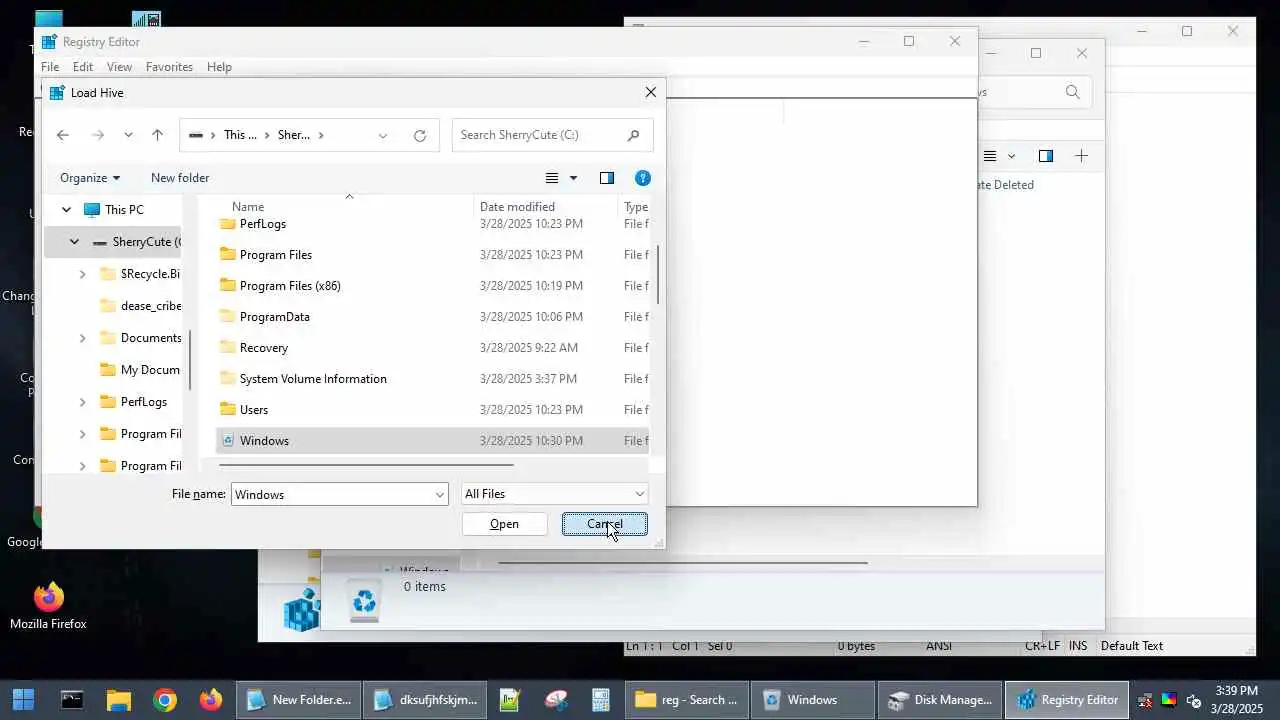Viewport: 1280px width, 720px height.
Task: Select Program Files folder icon in list
Action: point(227,254)
